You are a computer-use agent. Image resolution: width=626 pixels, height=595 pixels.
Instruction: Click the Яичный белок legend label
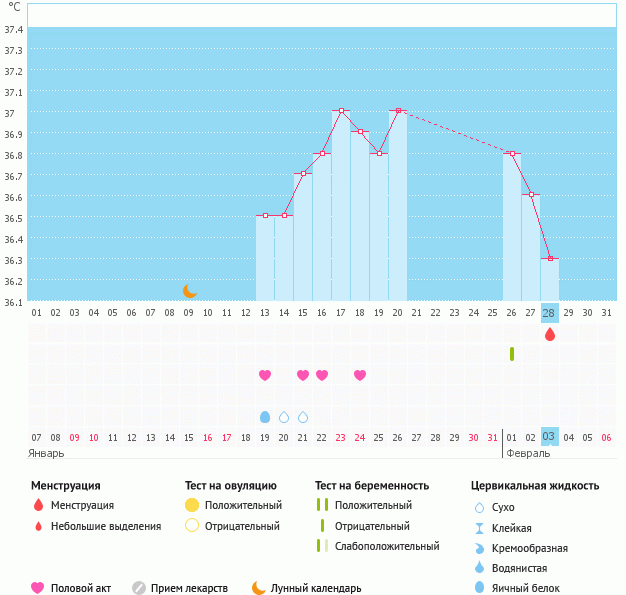click(527, 588)
